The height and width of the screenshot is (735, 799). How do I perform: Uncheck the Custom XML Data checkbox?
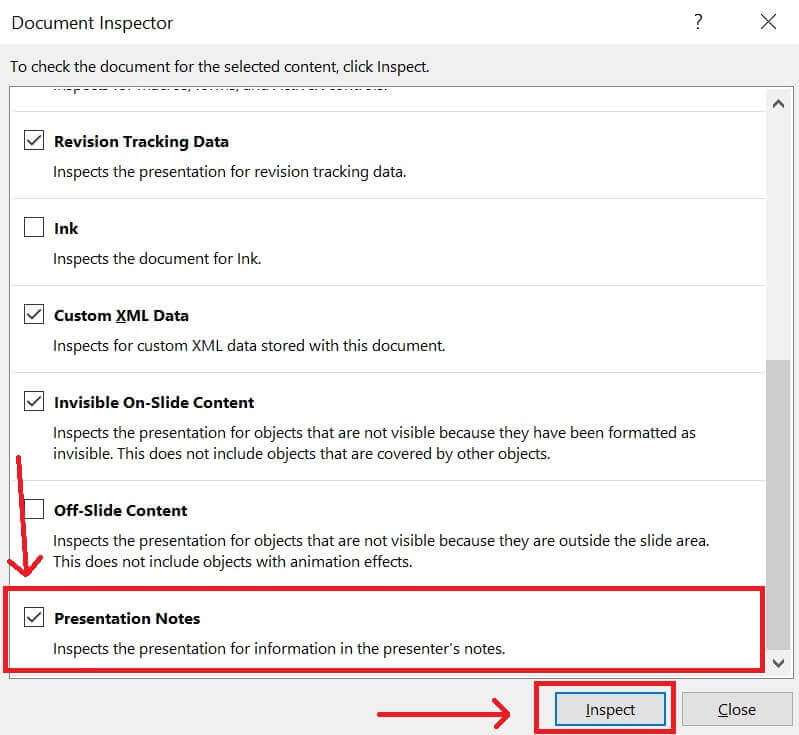click(34, 315)
